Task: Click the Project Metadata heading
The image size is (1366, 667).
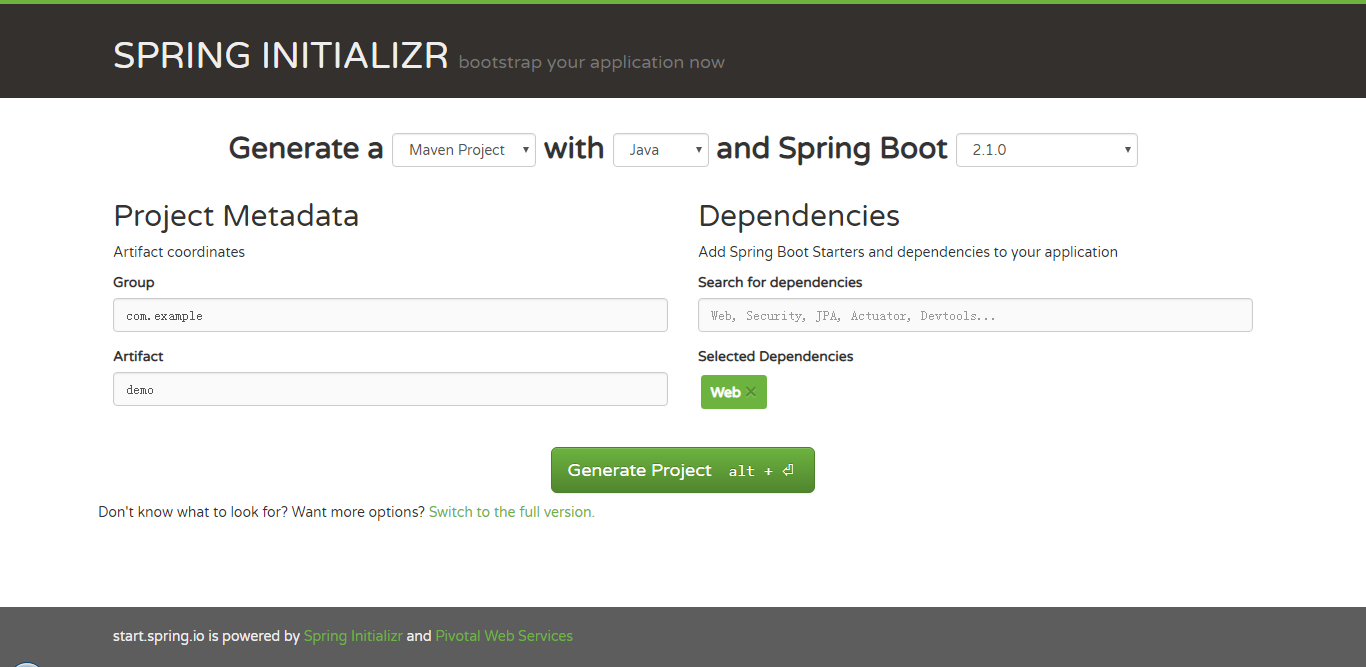Action: (236, 216)
